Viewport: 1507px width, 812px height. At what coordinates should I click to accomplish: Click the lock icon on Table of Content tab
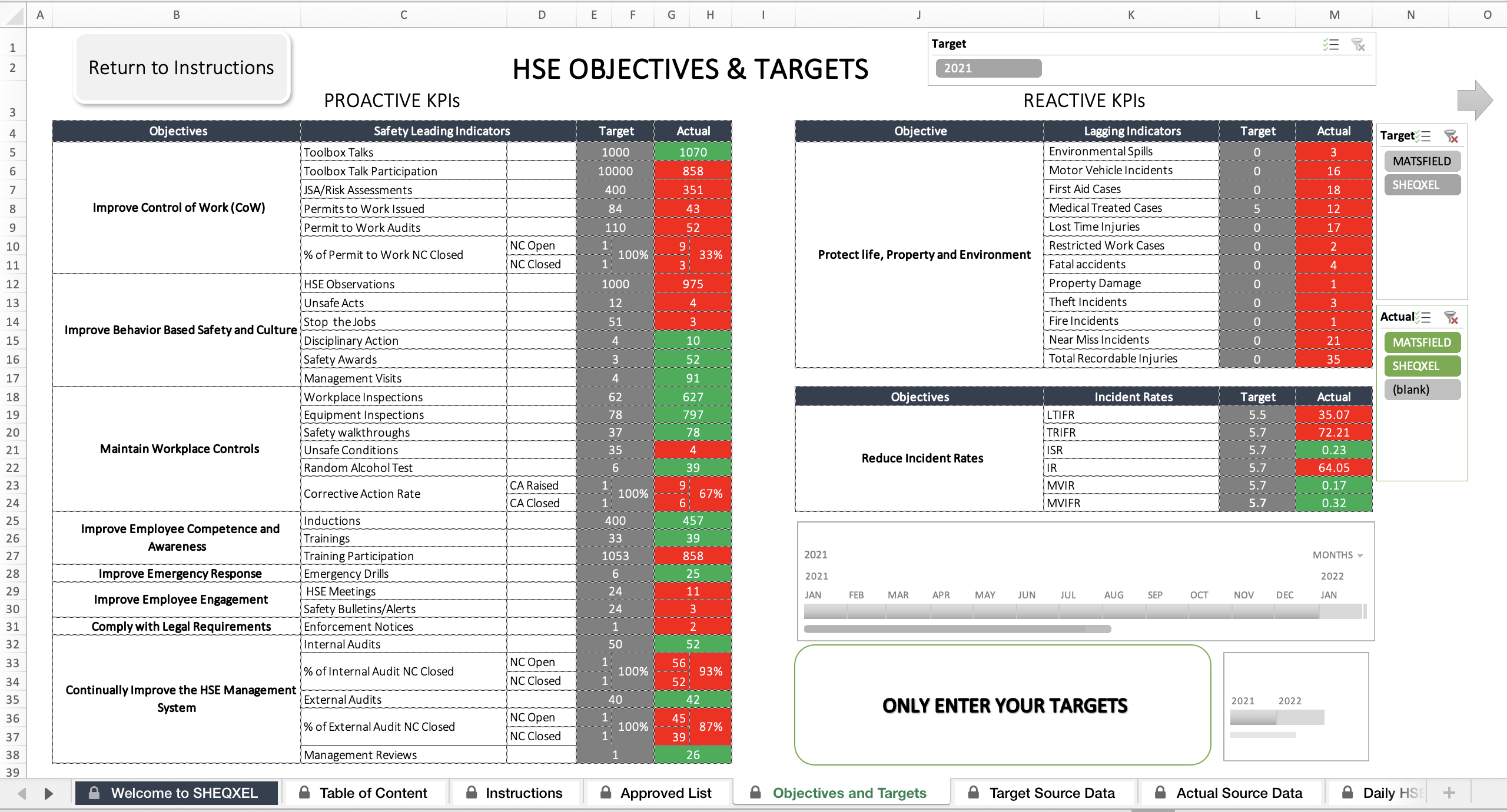coord(304,793)
